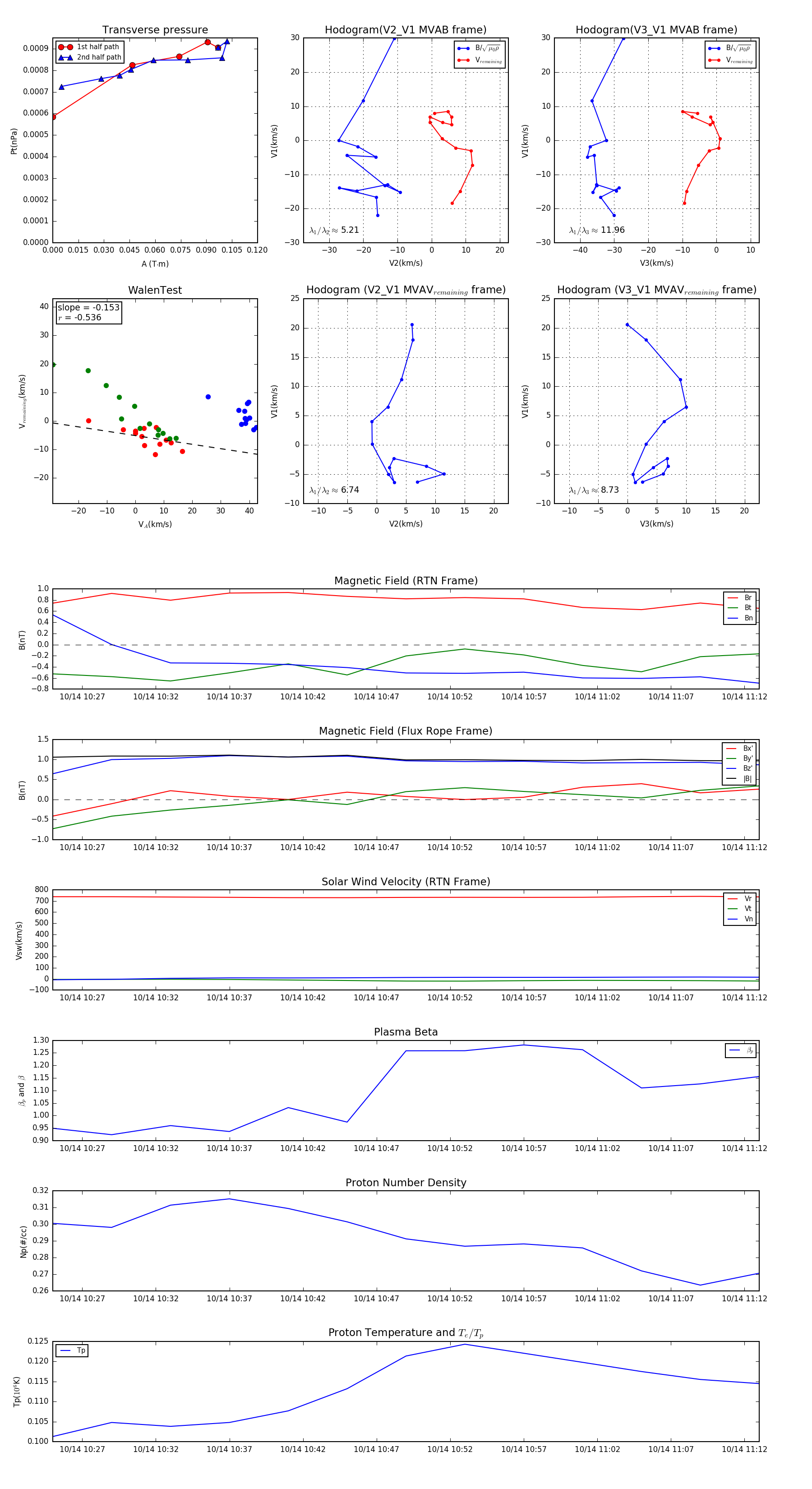
Task: Click the 'Proton Number Density' plot title
Action: tap(406, 1183)
